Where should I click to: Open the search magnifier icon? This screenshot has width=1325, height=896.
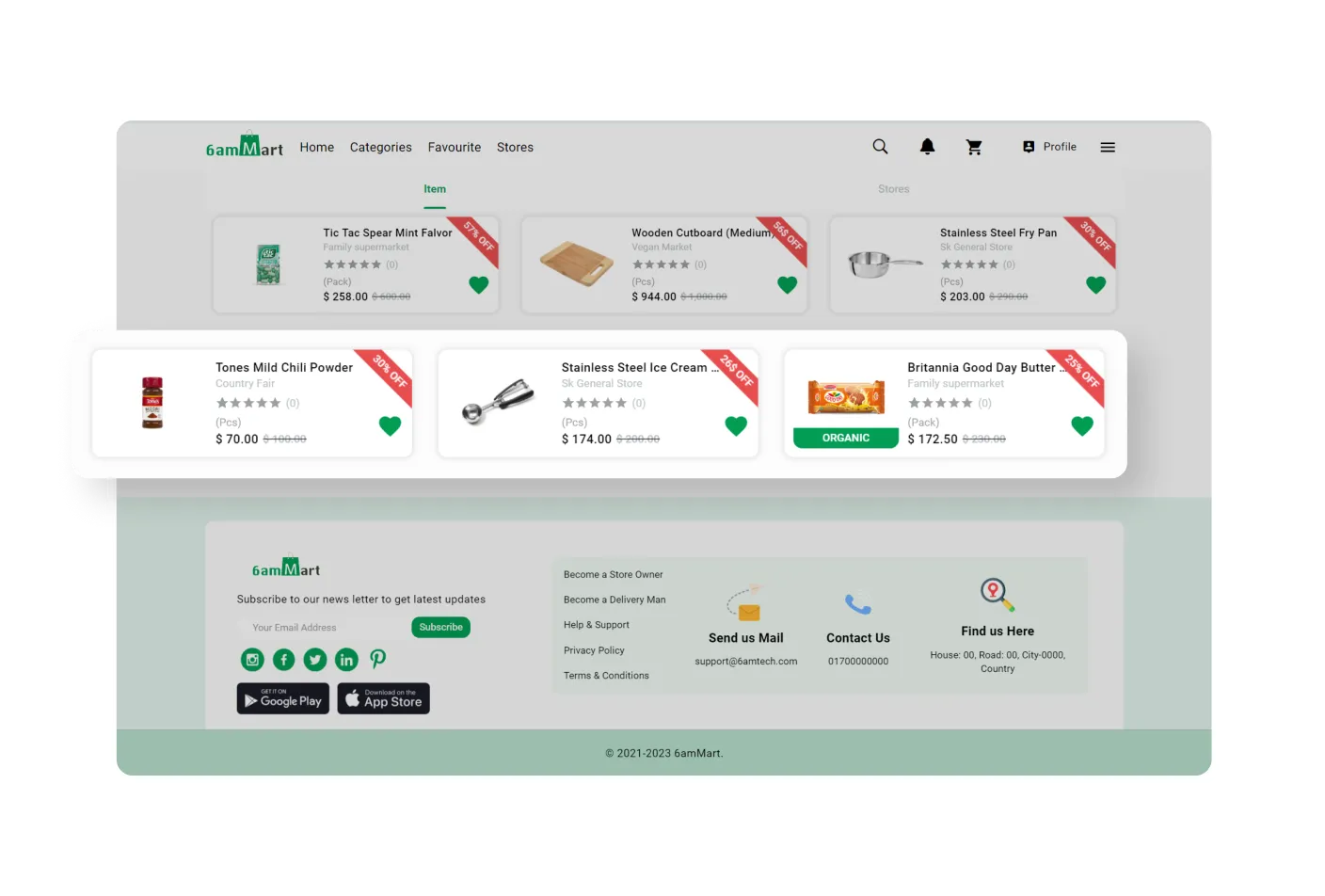pos(880,147)
